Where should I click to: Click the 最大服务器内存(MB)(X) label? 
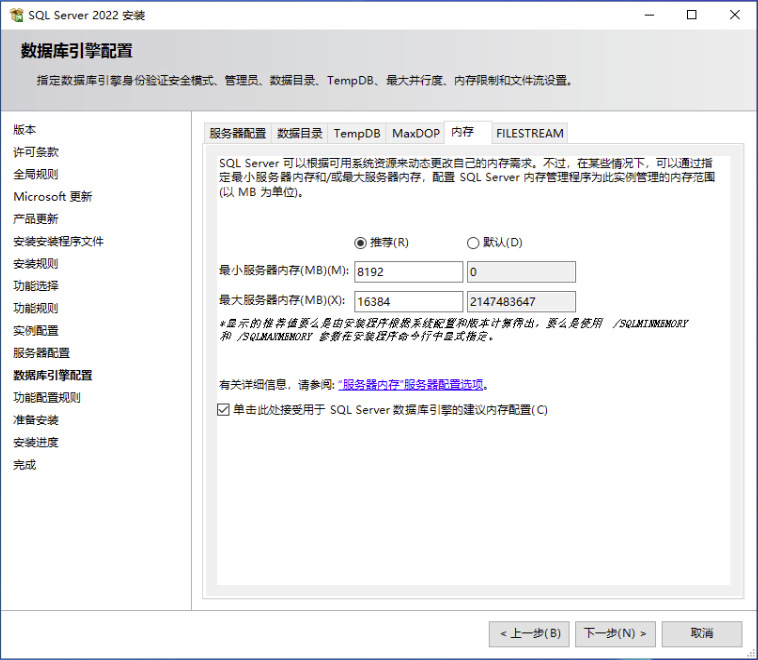point(282,300)
